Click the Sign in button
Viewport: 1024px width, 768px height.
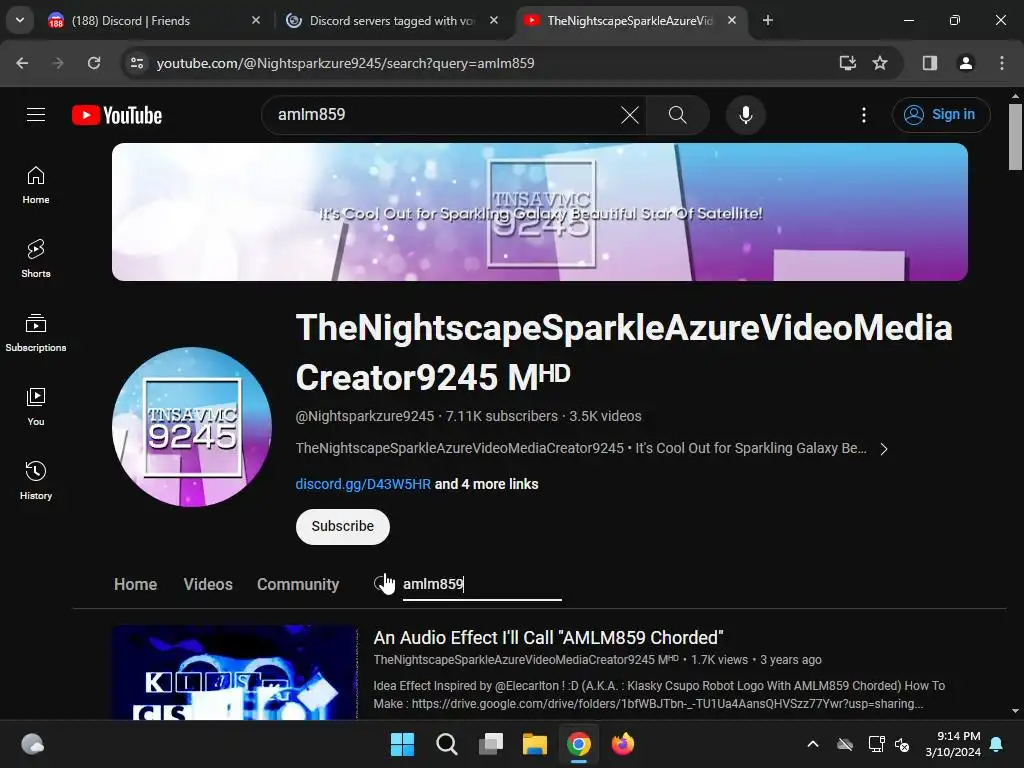click(941, 115)
